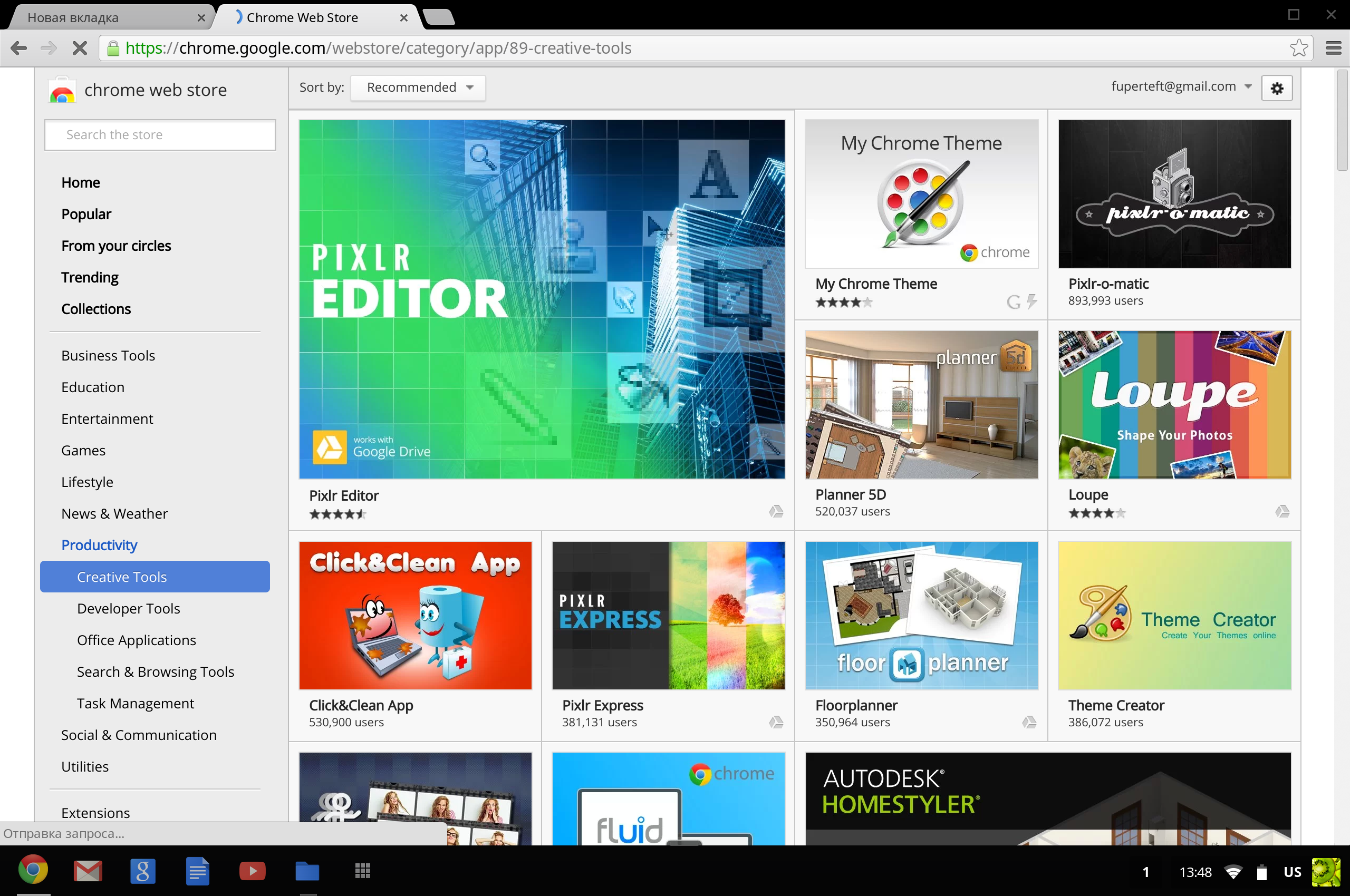Click the Search the store field
1350x896 pixels.
160,135
